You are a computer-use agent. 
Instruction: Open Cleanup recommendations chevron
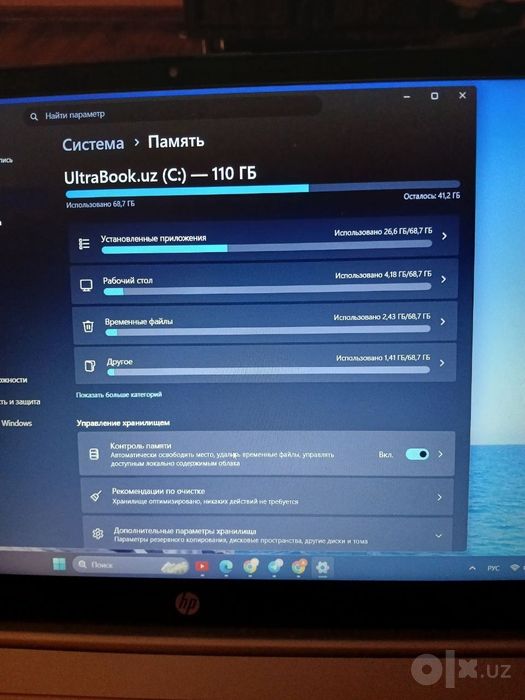[x=439, y=497]
